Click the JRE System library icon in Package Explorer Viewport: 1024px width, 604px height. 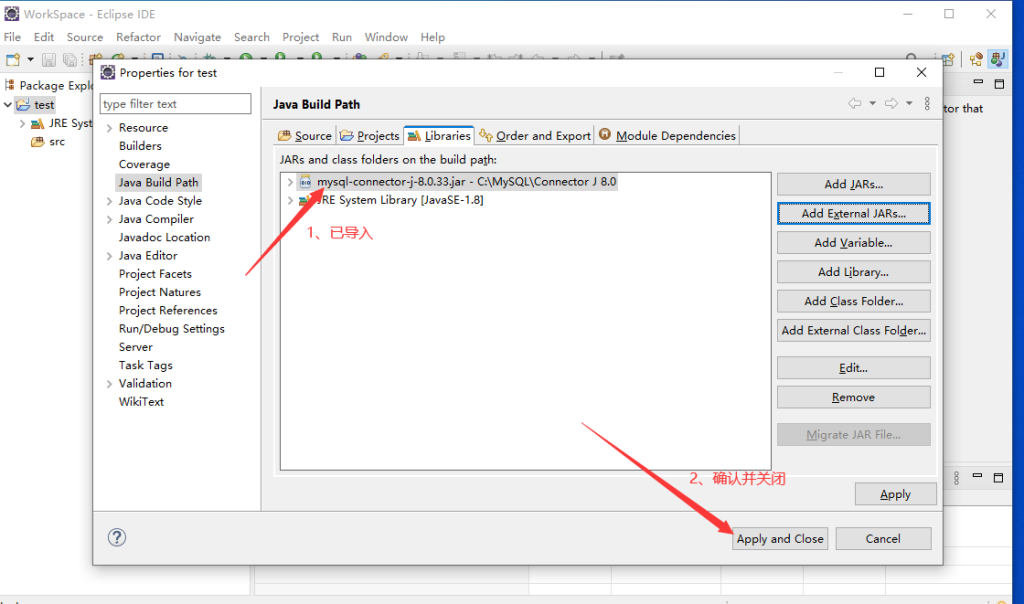click(38, 123)
